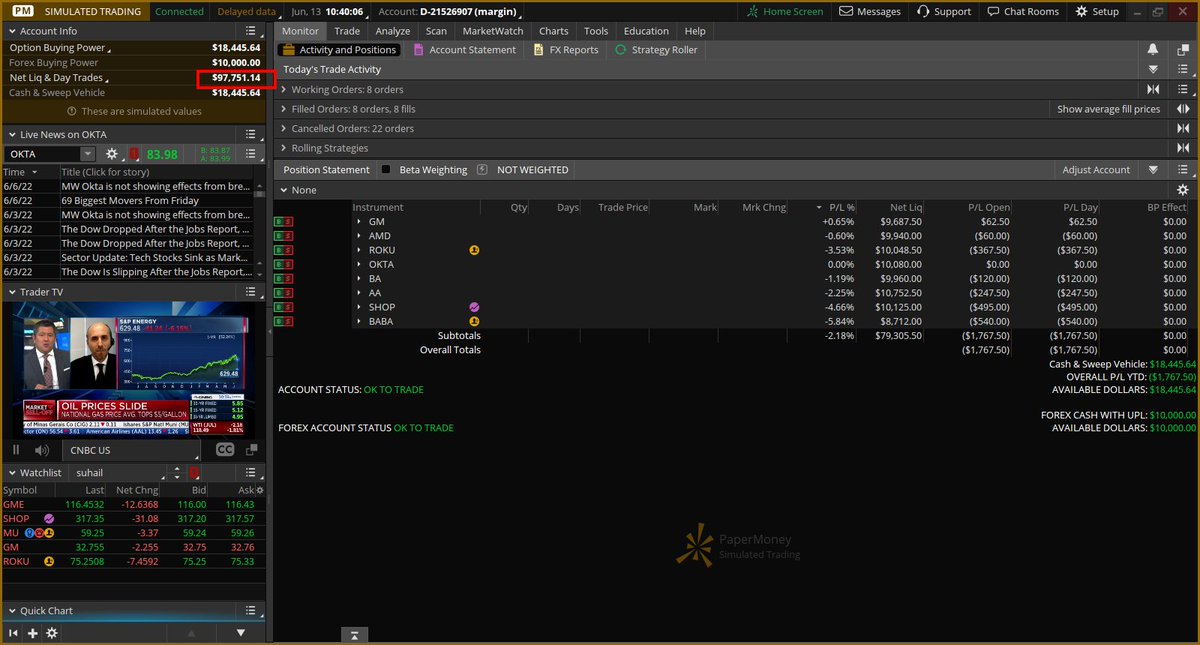This screenshot has width=1200, height=645.
Task: Expand the ROKU position row
Action: (358, 250)
